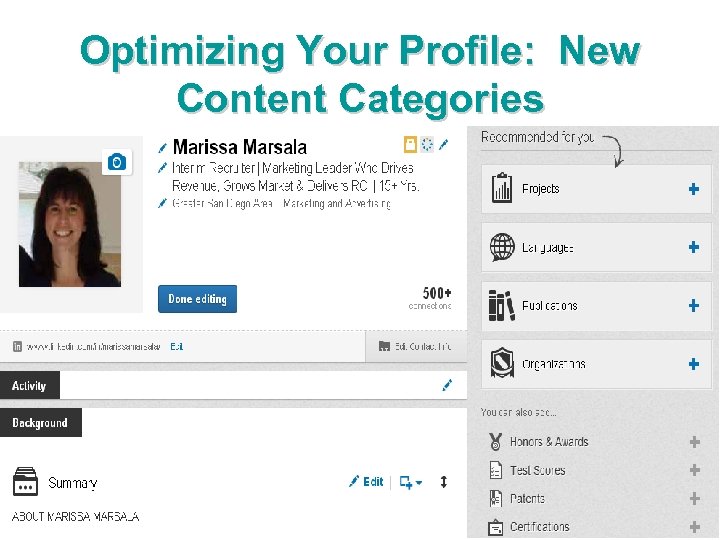The image size is (720, 540).
Task: Add Languages section using plus
Action: (694, 247)
